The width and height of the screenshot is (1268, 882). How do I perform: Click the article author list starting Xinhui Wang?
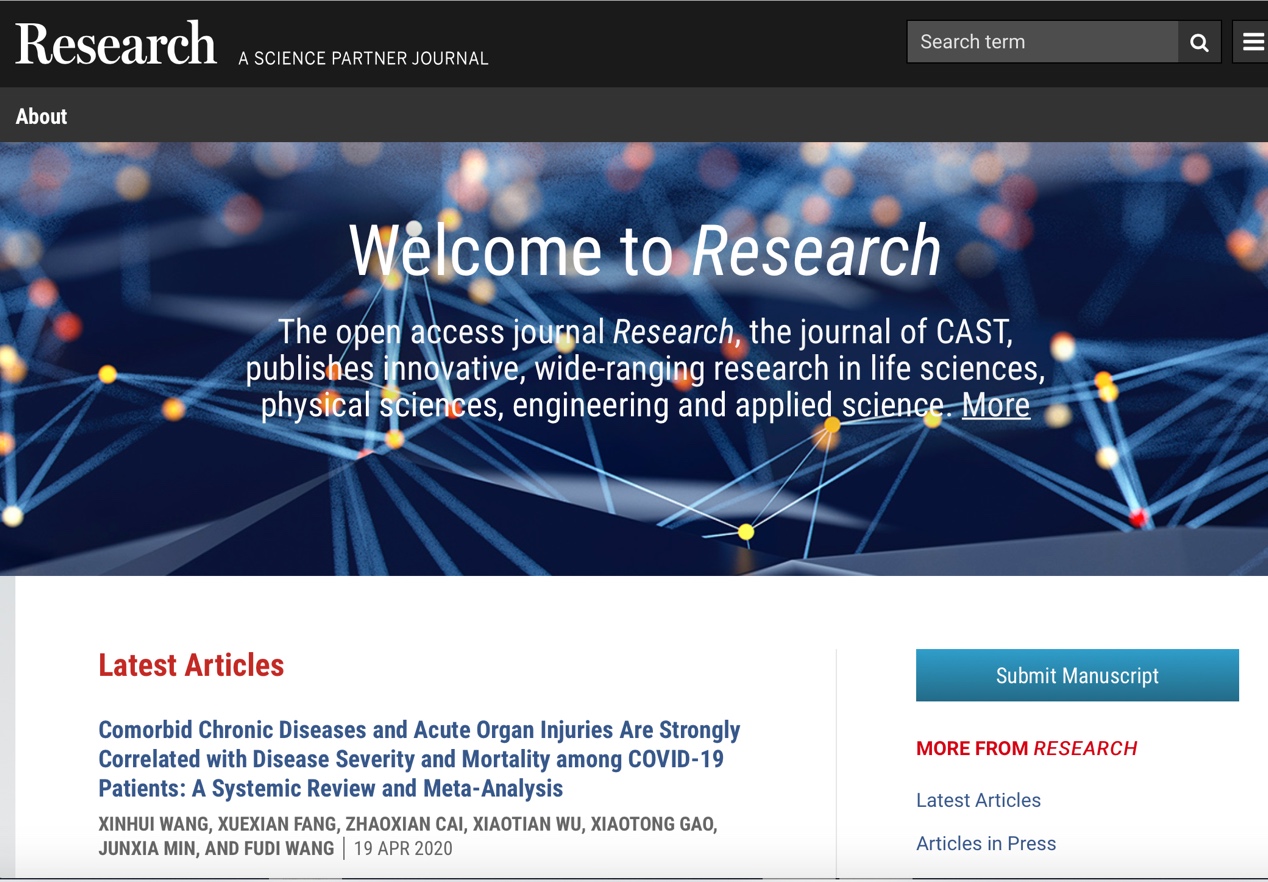pos(408,836)
